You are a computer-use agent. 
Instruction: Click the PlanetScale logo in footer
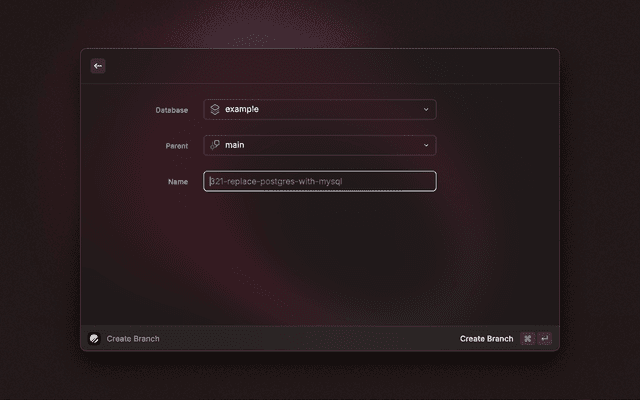94,338
